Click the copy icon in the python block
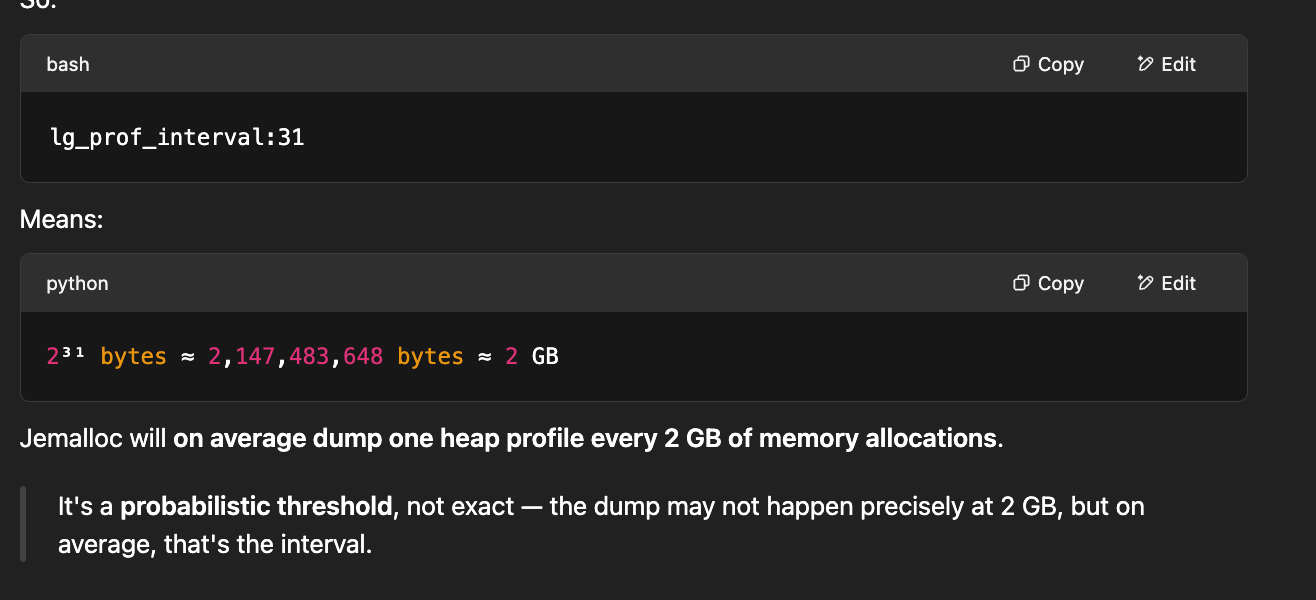Screen dimensions: 1316x600 1021,283
